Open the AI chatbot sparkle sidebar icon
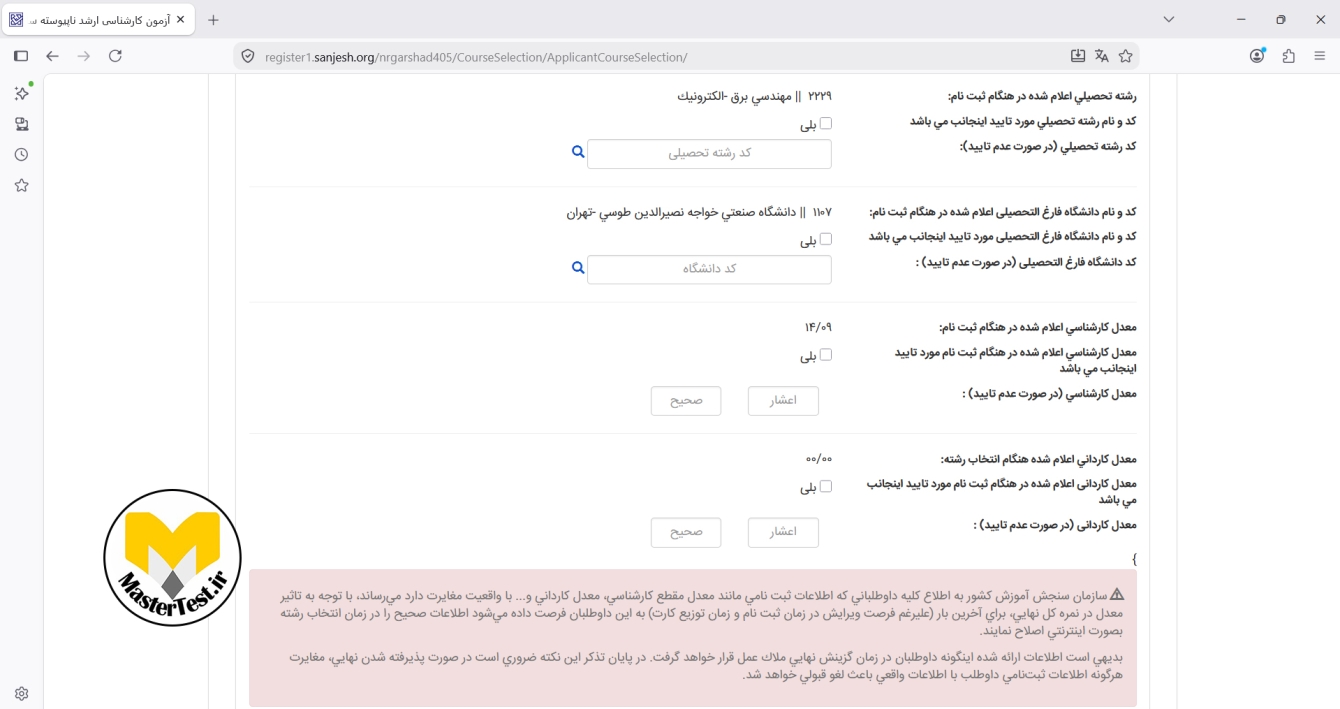Image resolution: width=1340 pixels, height=709 pixels. [21, 93]
